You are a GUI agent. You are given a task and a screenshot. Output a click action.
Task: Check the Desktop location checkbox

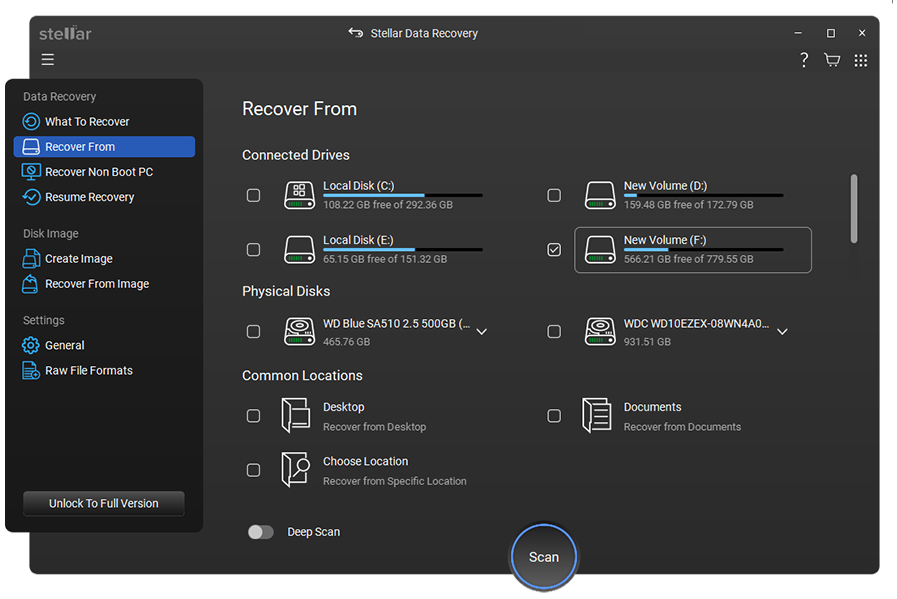(x=253, y=415)
